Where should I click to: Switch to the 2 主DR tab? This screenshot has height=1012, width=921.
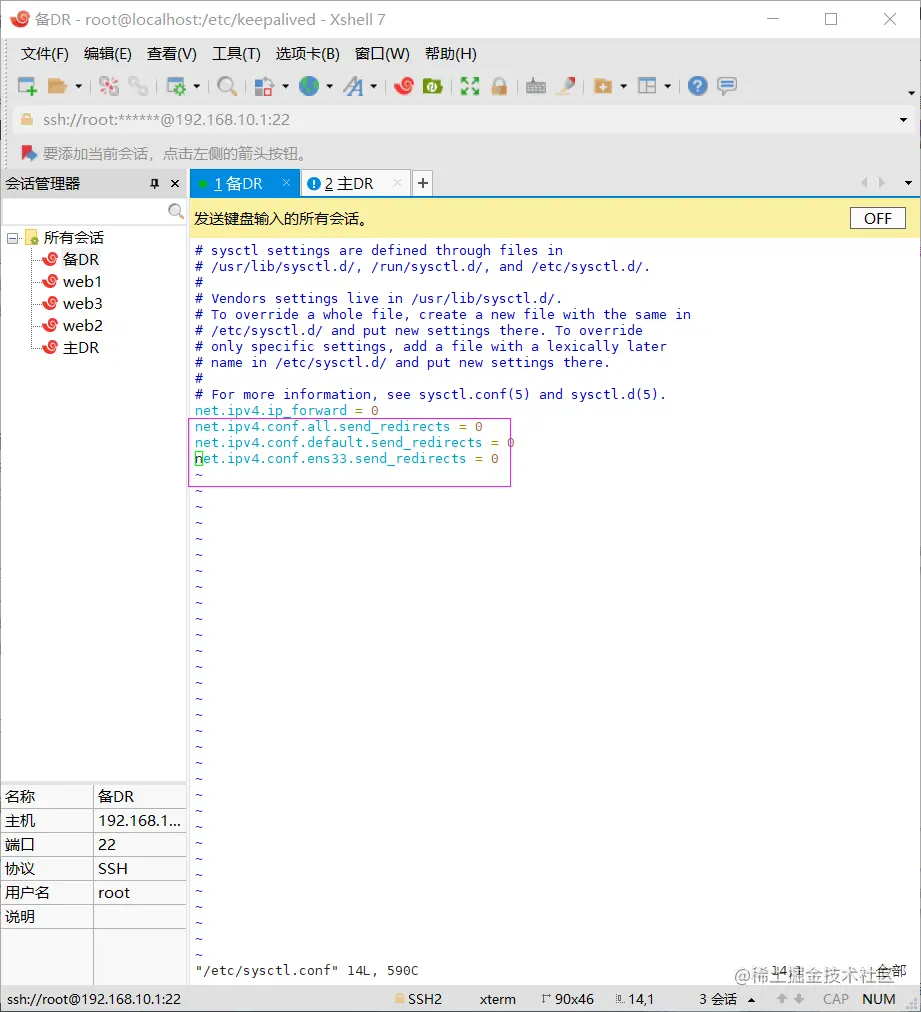click(349, 184)
